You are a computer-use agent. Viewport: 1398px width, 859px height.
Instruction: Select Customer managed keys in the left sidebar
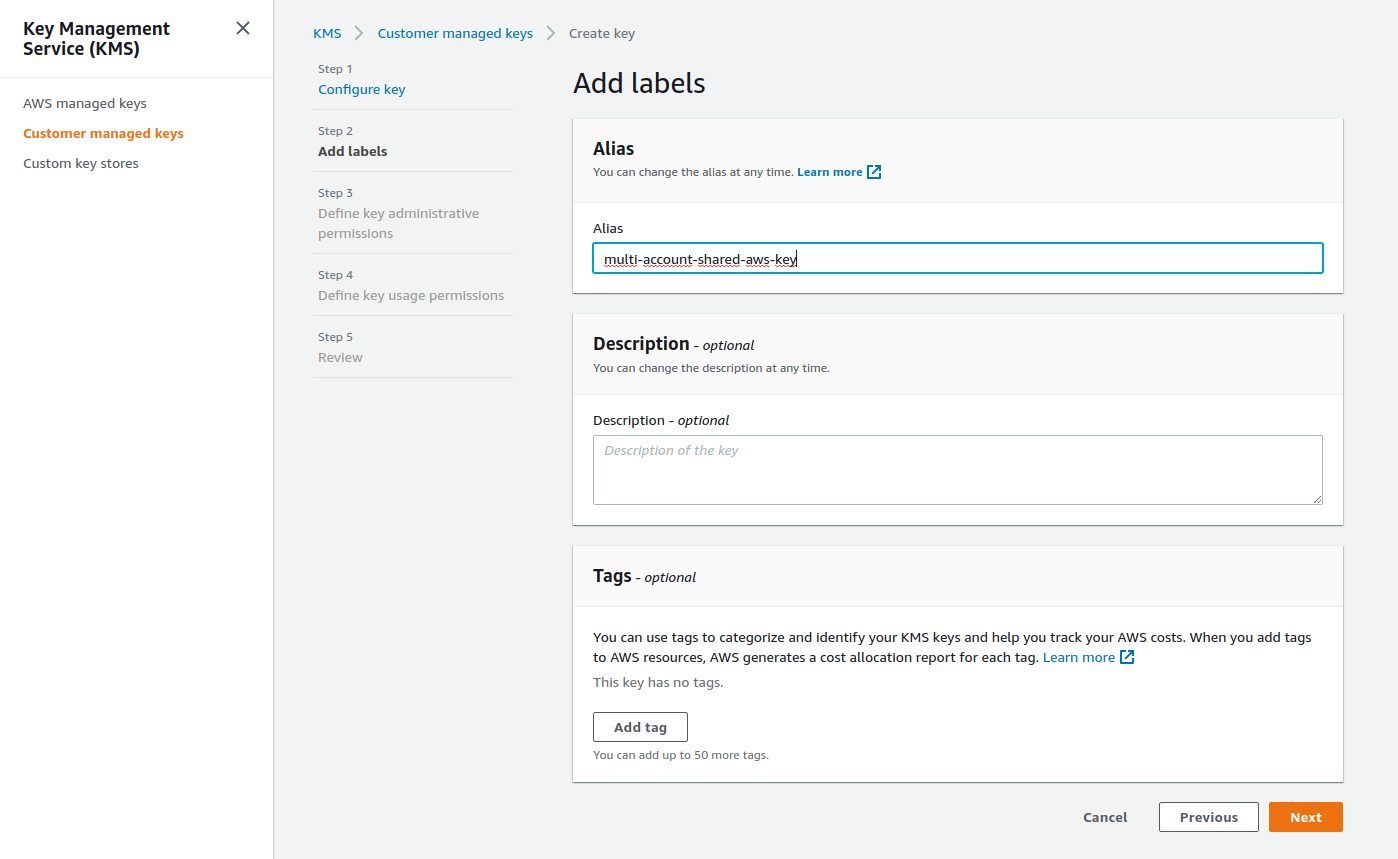103,133
